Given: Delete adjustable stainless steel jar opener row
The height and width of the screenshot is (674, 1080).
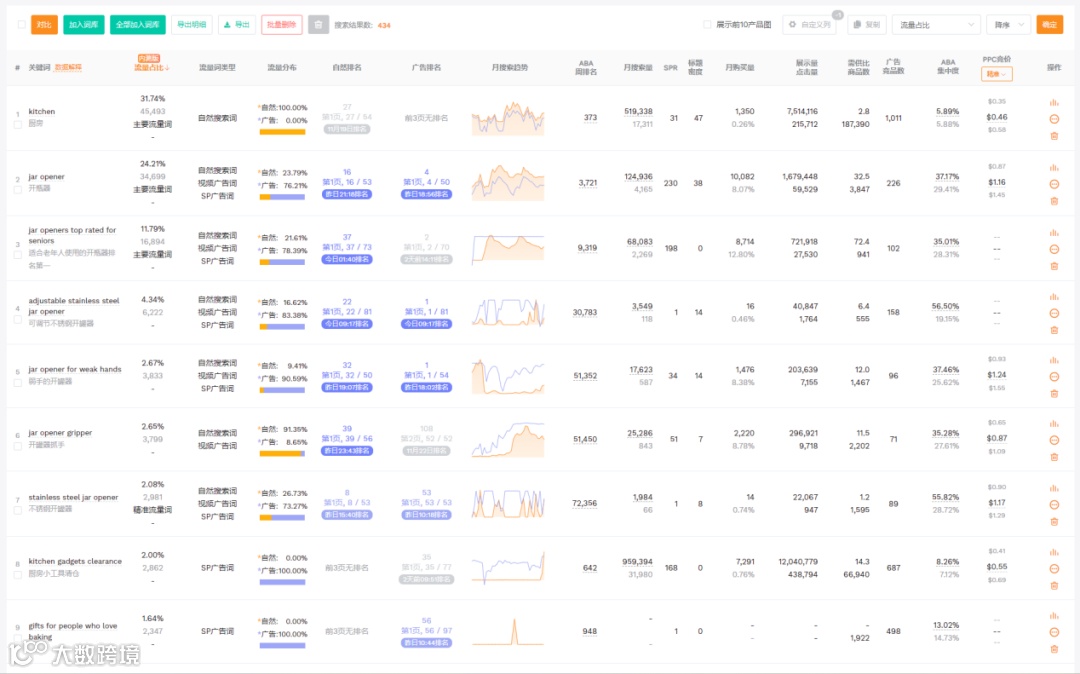Looking at the screenshot, I should click(1054, 330).
